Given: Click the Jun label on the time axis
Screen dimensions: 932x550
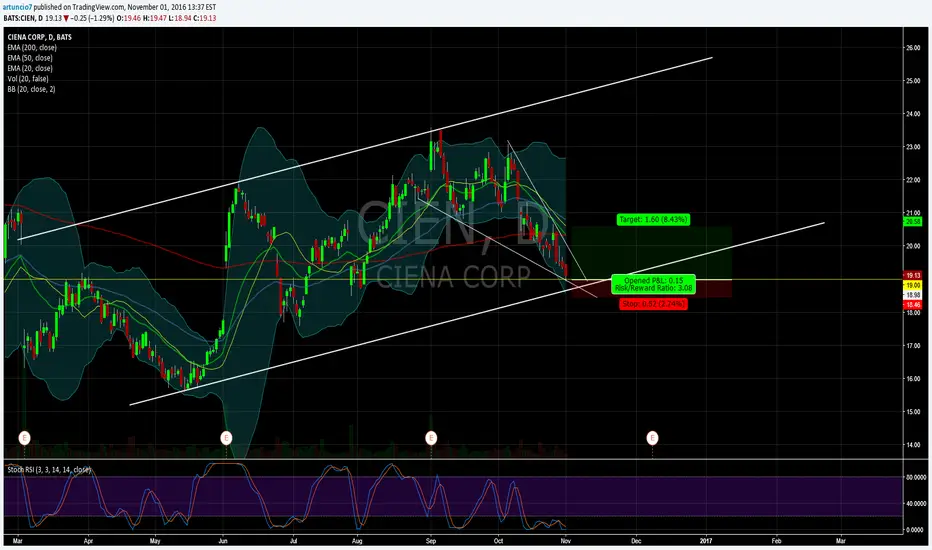Looking at the screenshot, I should click(x=223, y=541).
